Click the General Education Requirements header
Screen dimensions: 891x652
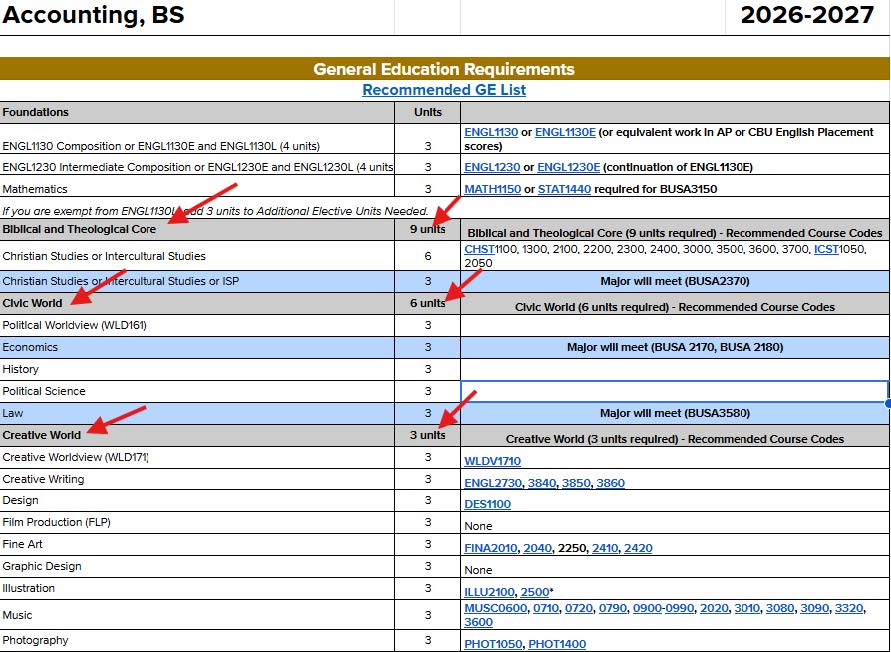pos(444,69)
